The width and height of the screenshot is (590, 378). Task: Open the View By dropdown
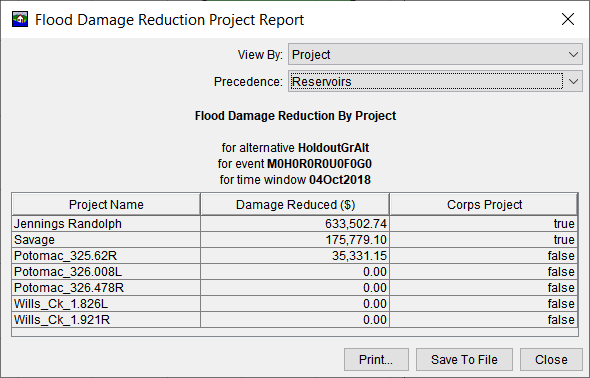pyautogui.click(x=435, y=55)
